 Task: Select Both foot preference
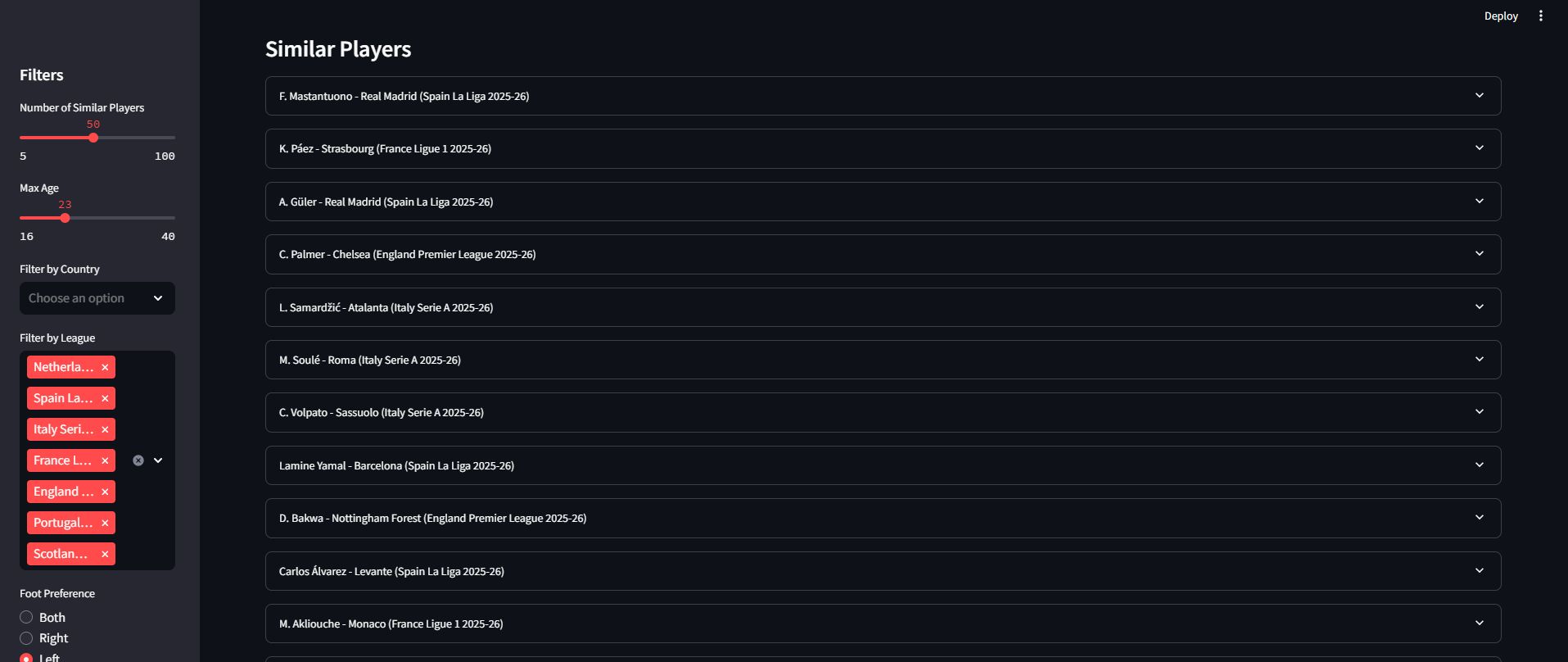pyautogui.click(x=26, y=617)
